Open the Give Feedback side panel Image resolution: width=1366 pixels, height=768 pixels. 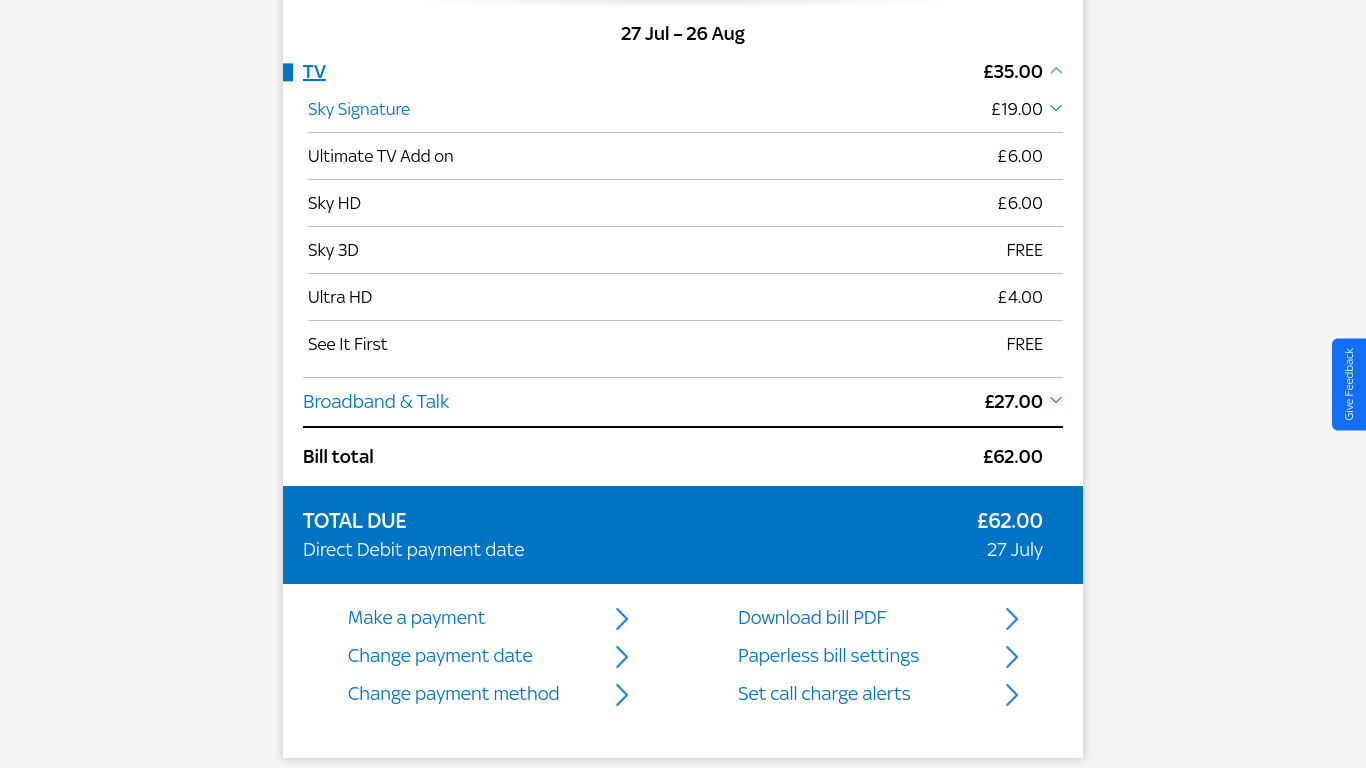tap(1350, 385)
